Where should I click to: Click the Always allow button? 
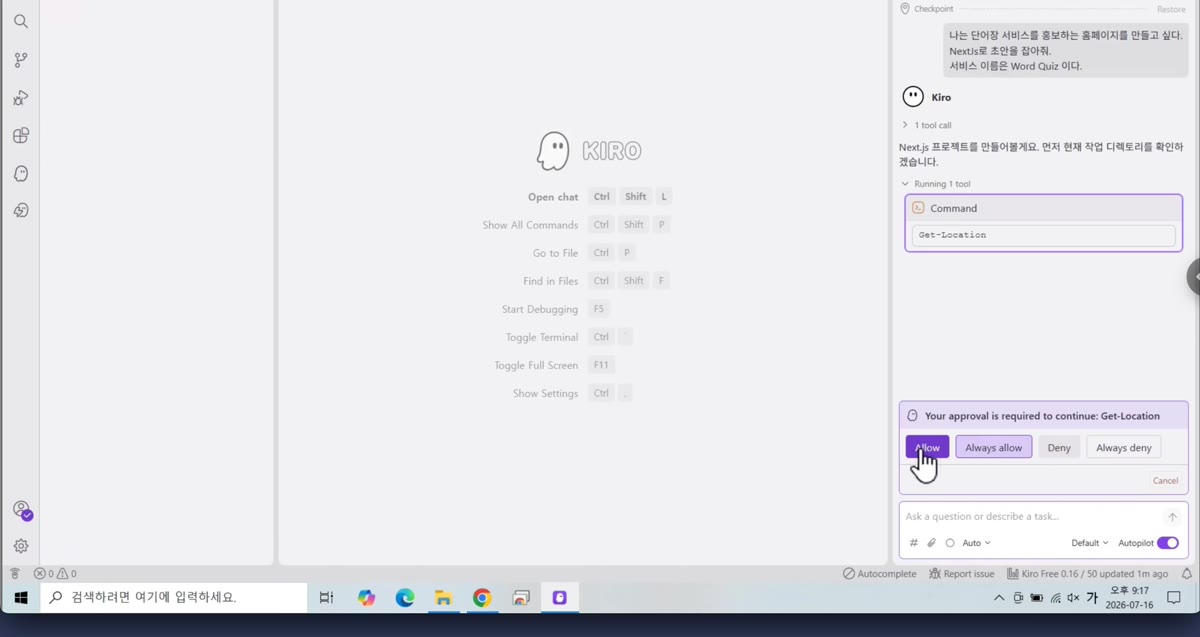(994, 447)
